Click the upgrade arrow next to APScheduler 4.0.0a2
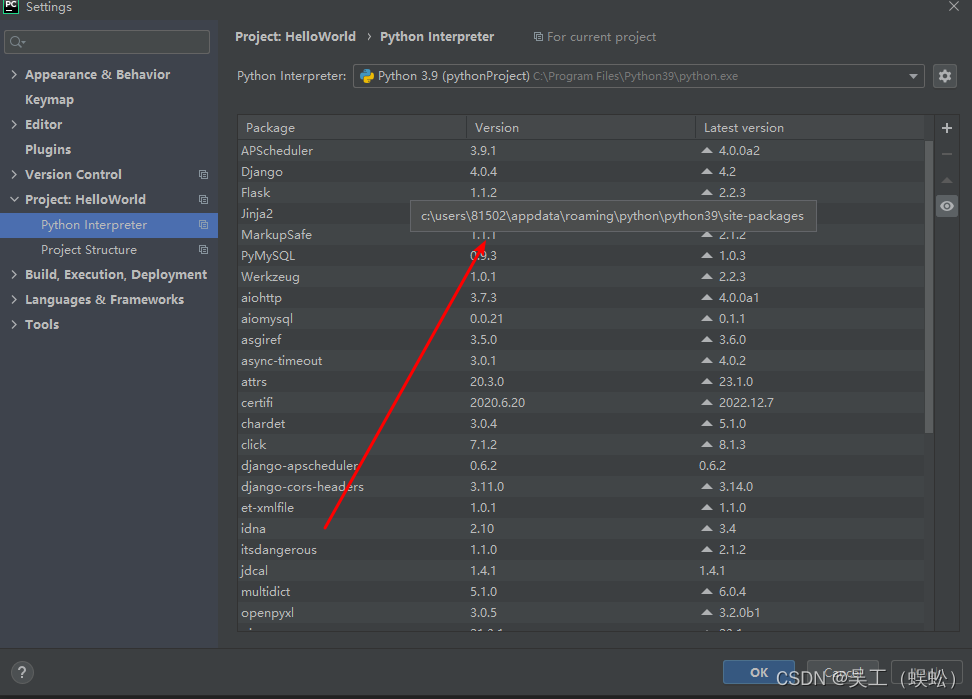The width and height of the screenshot is (972, 699). tap(707, 151)
